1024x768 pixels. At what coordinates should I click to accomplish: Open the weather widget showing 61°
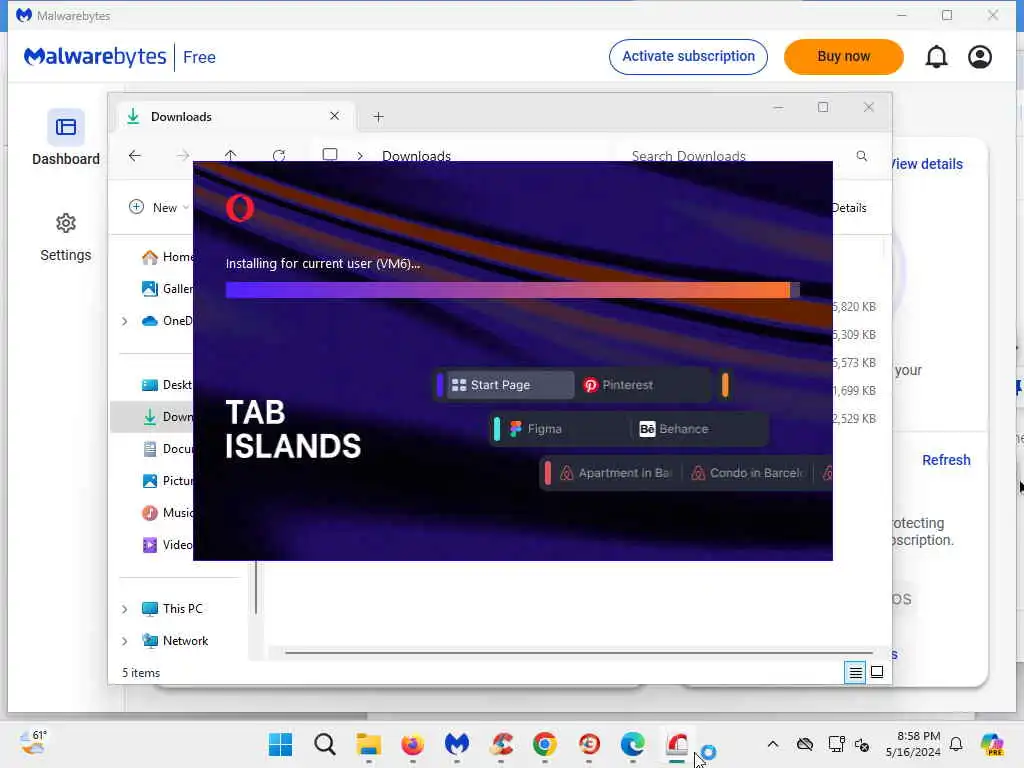[33, 743]
